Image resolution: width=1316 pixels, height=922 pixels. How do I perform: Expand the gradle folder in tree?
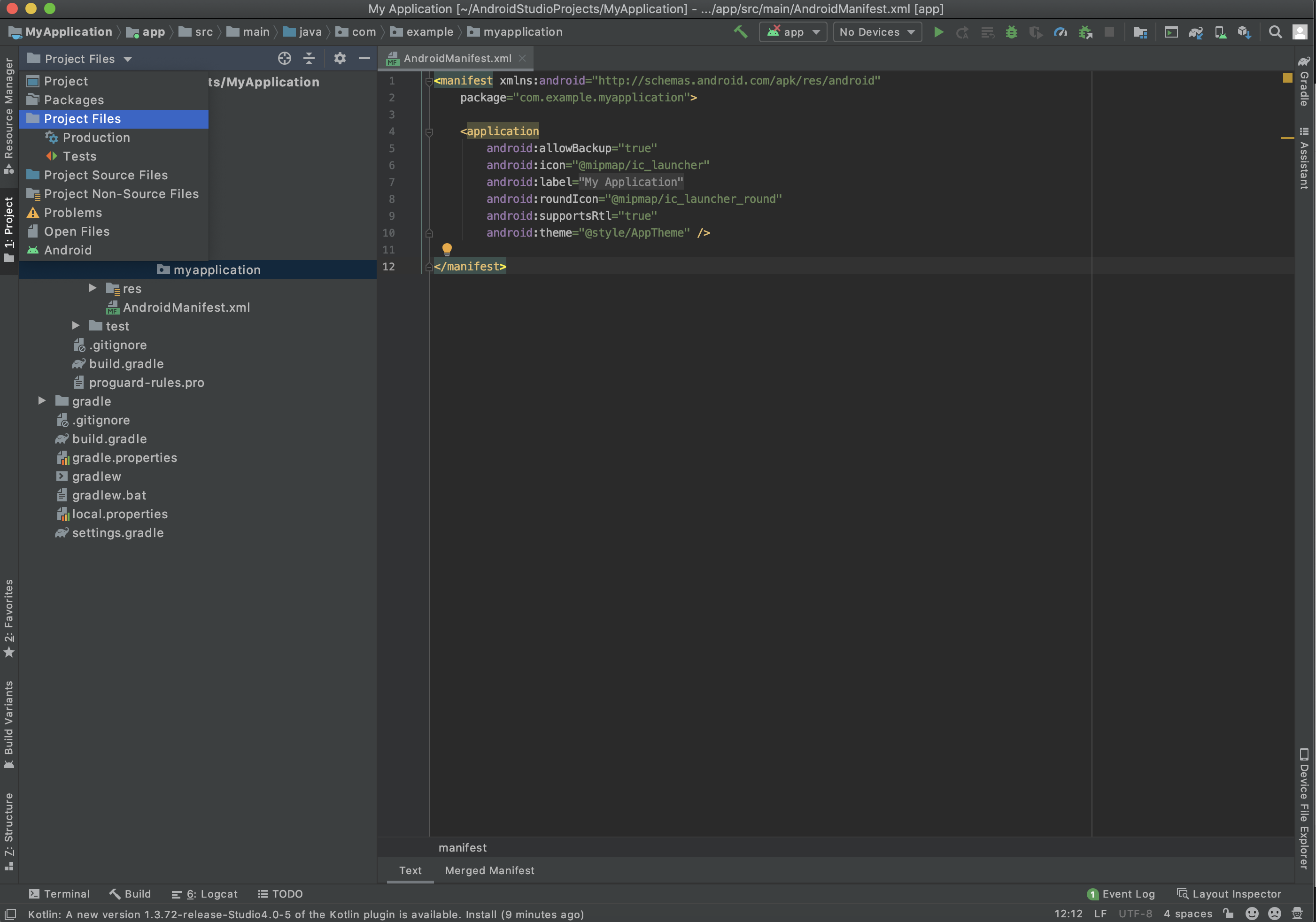[42, 400]
